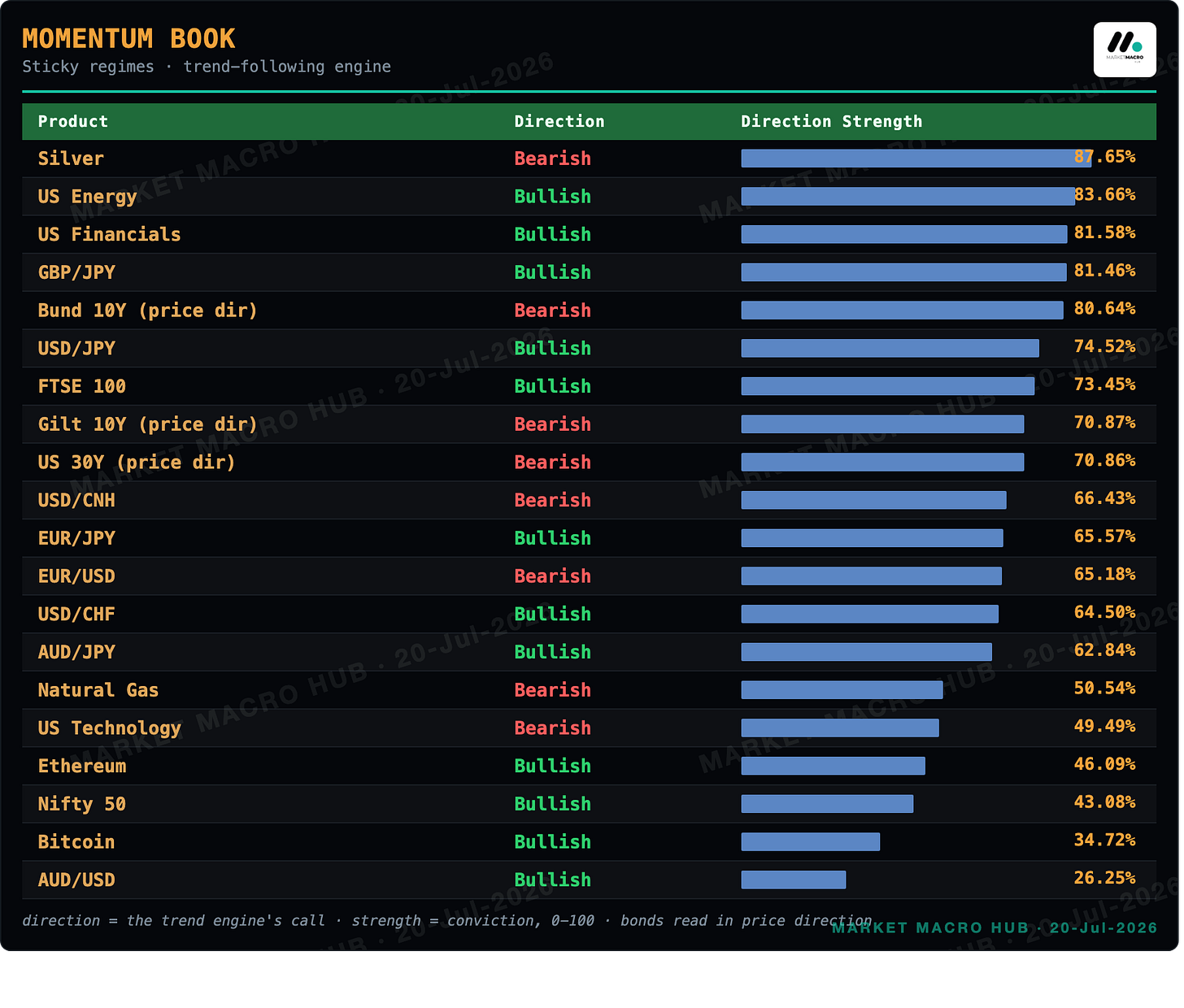Image resolution: width=1184 pixels, height=1008 pixels.
Task: Click the 26.25% strength value
Action: tap(1104, 877)
